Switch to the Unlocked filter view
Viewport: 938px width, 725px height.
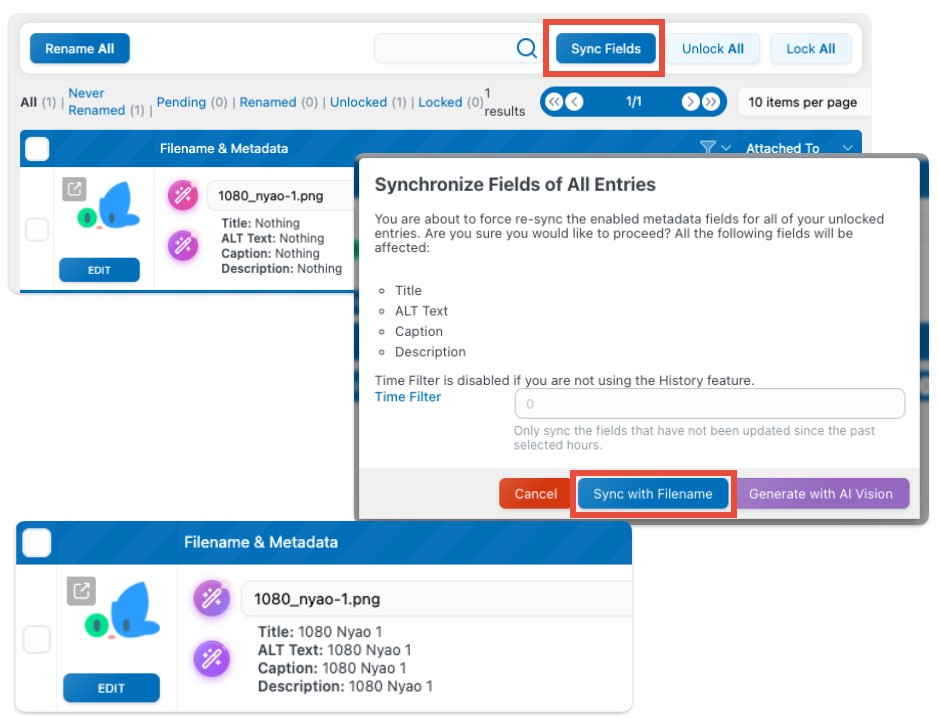358,102
